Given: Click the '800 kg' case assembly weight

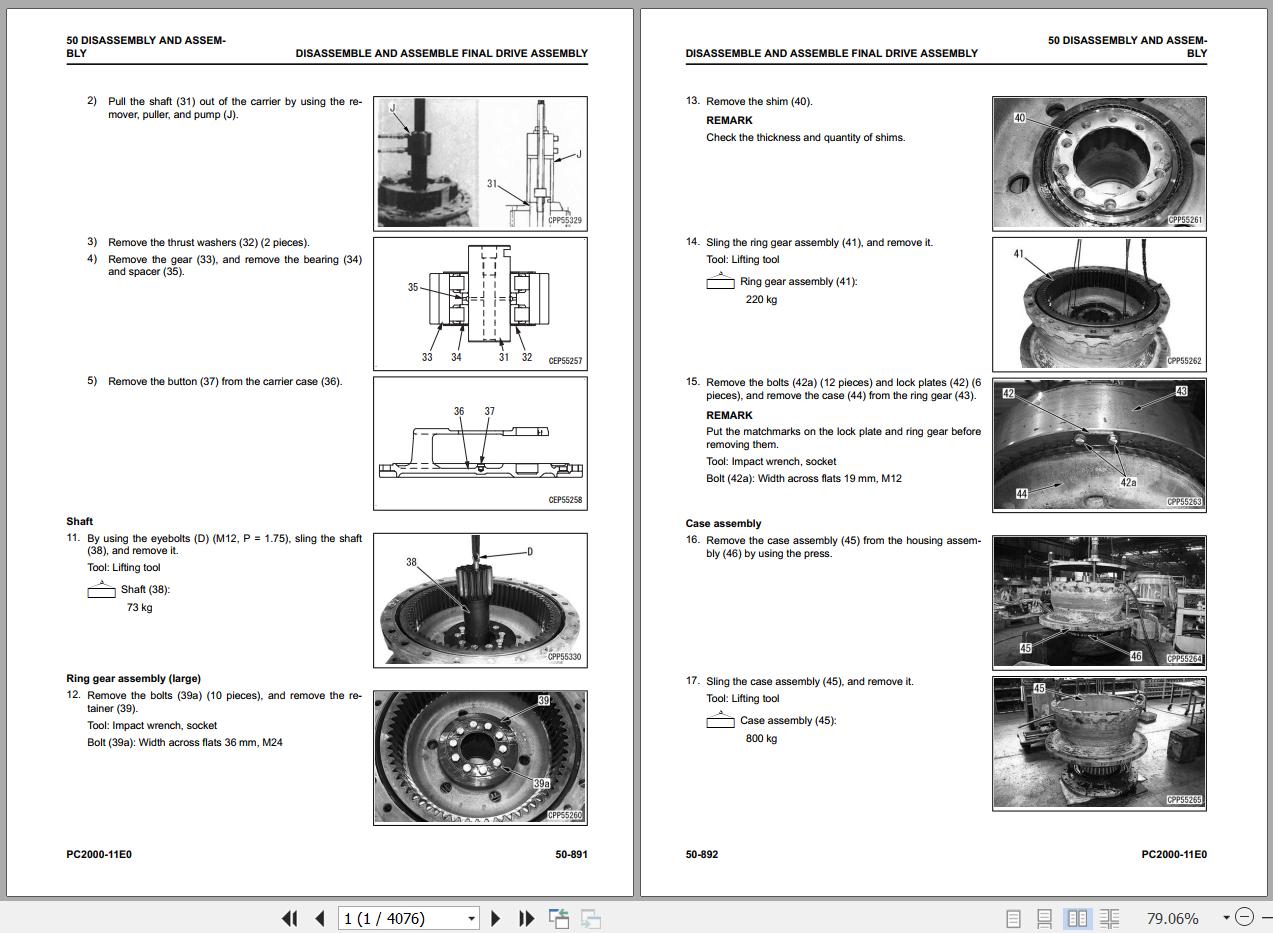Looking at the screenshot, I should (x=761, y=738).
